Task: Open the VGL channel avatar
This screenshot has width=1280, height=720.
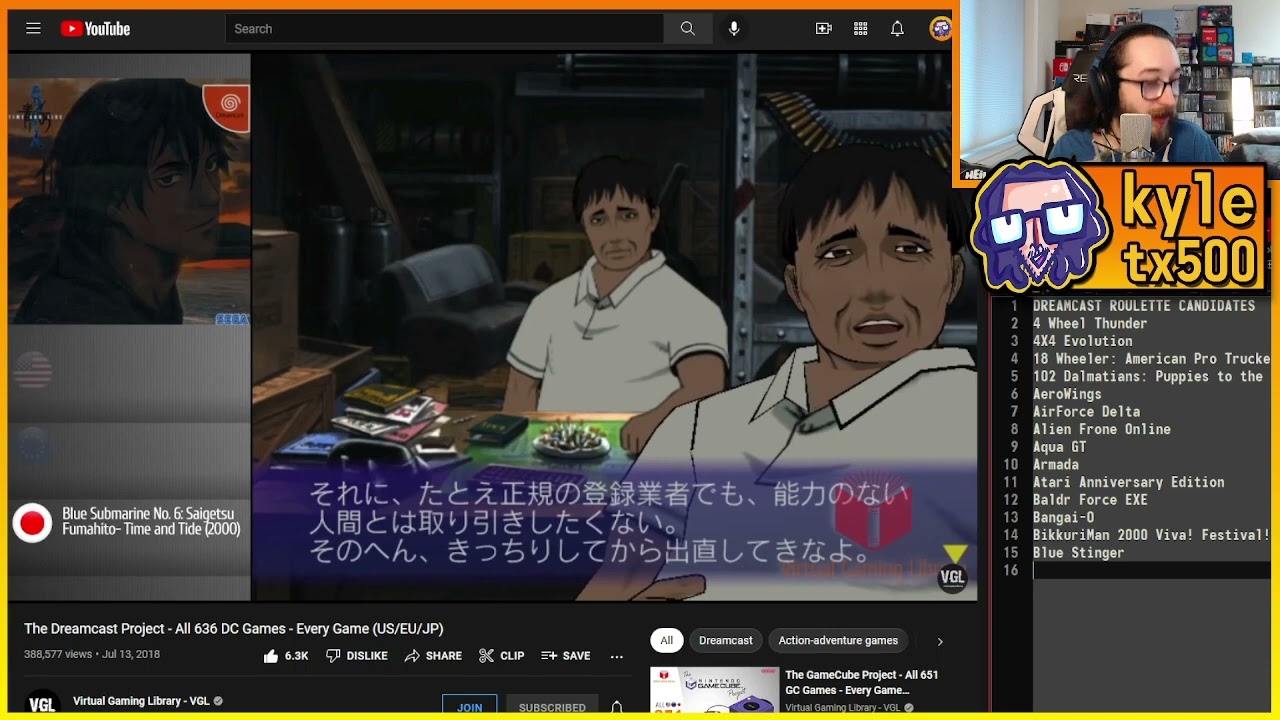Action: coord(42,703)
